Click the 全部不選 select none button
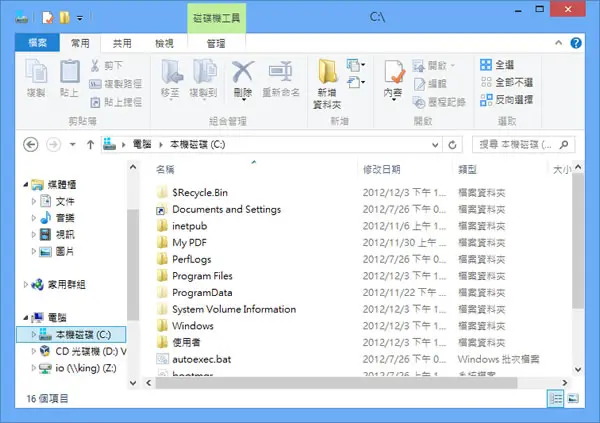Image resolution: width=600 pixels, height=423 pixels. click(x=507, y=82)
